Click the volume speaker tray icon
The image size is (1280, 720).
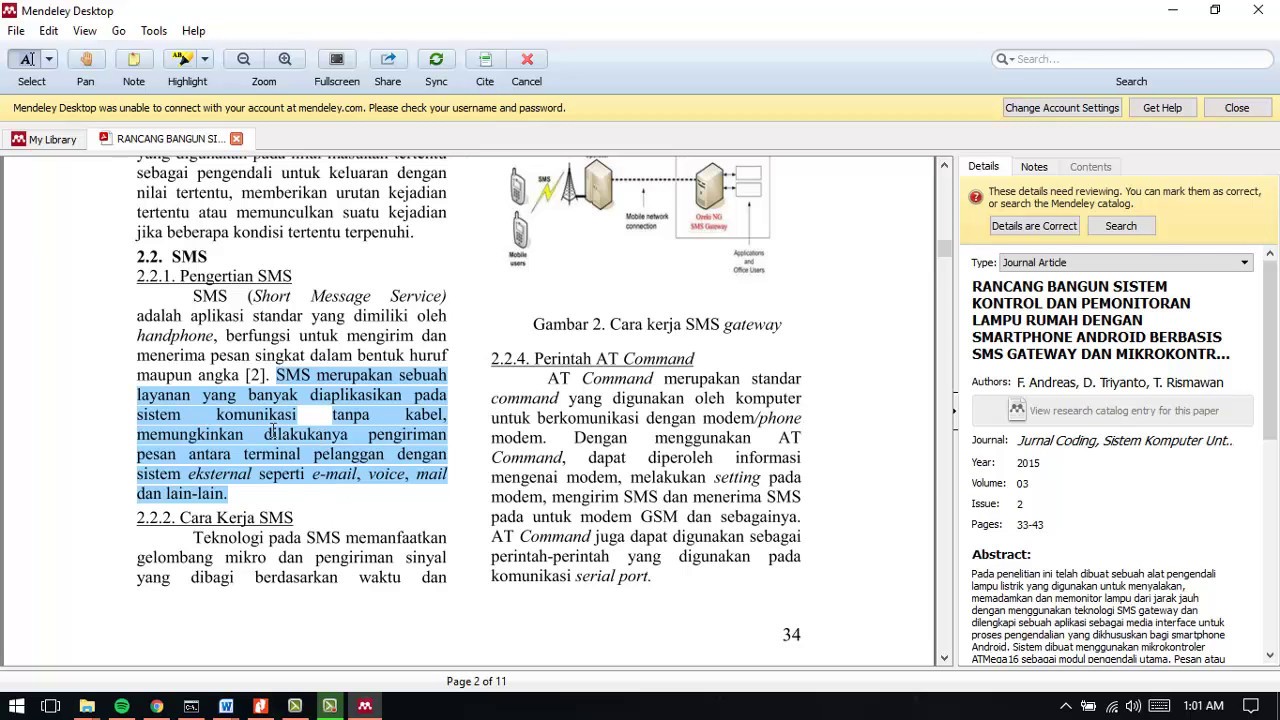(x=1134, y=706)
